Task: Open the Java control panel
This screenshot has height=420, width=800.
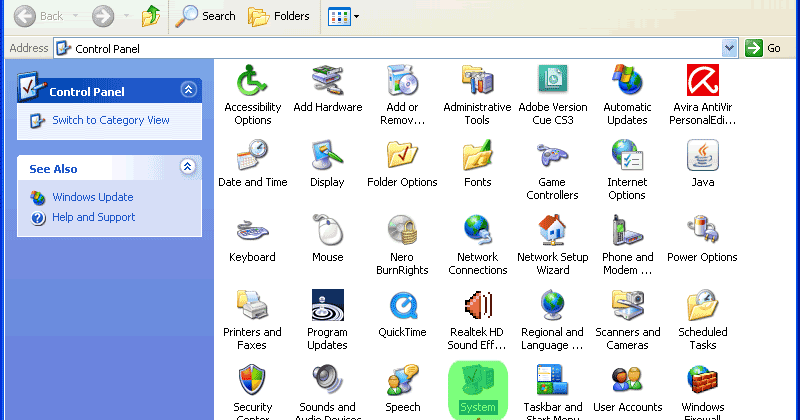Action: [703, 164]
